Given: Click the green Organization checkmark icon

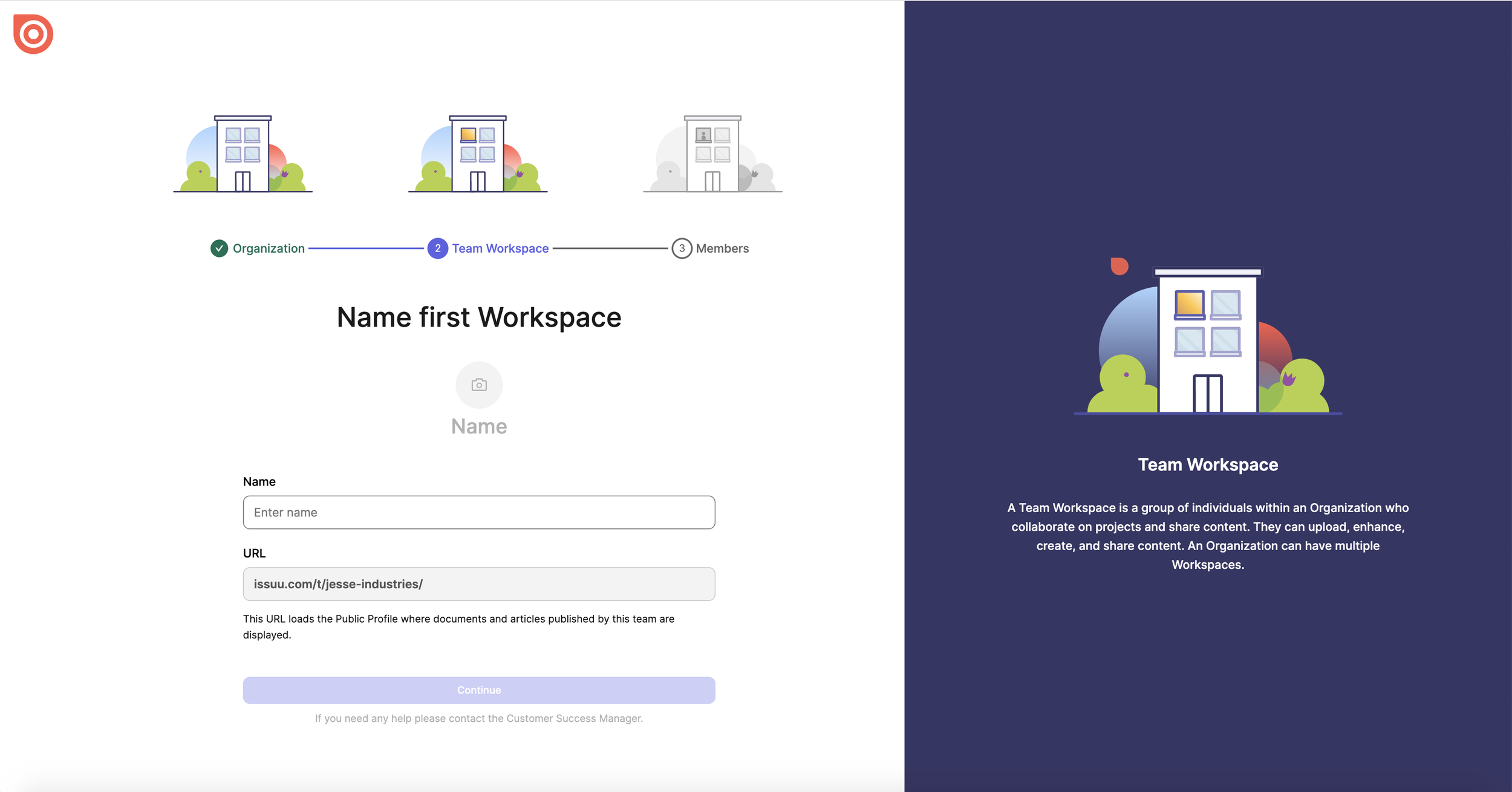Looking at the screenshot, I should pyautogui.click(x=219, y=248).
